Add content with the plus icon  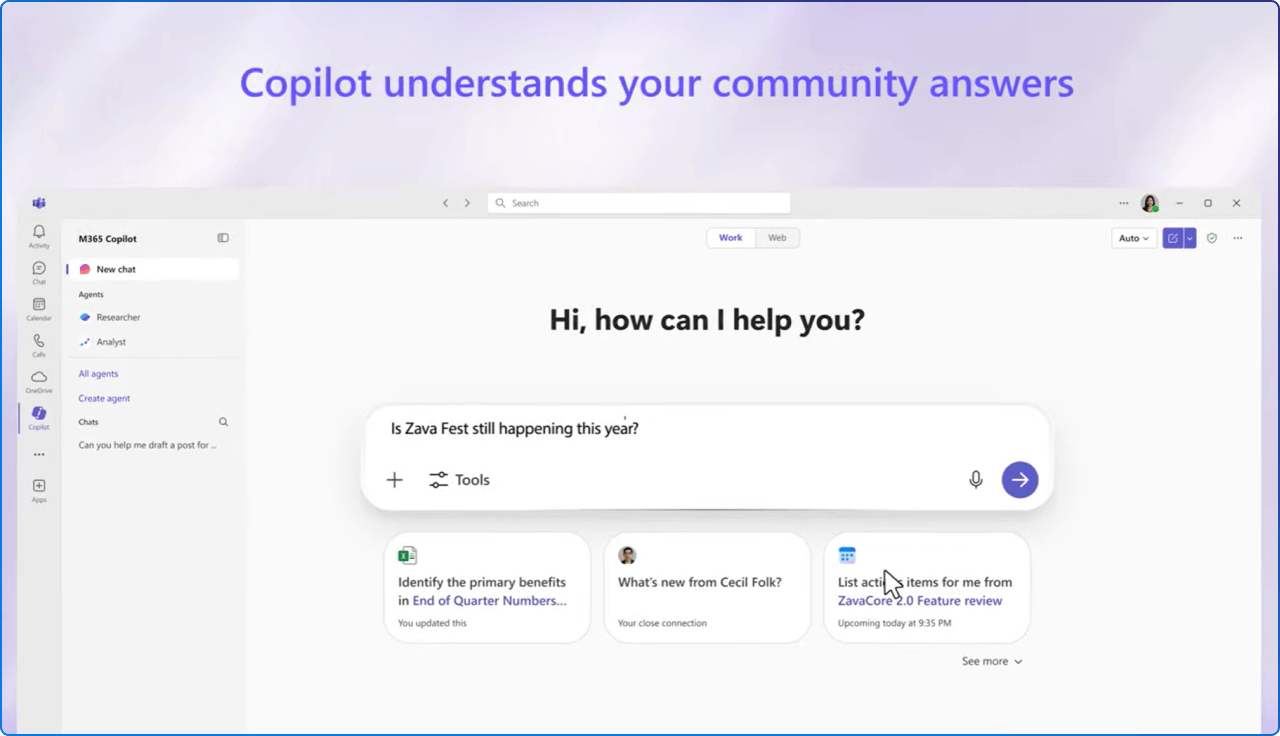tap(395, 480)
